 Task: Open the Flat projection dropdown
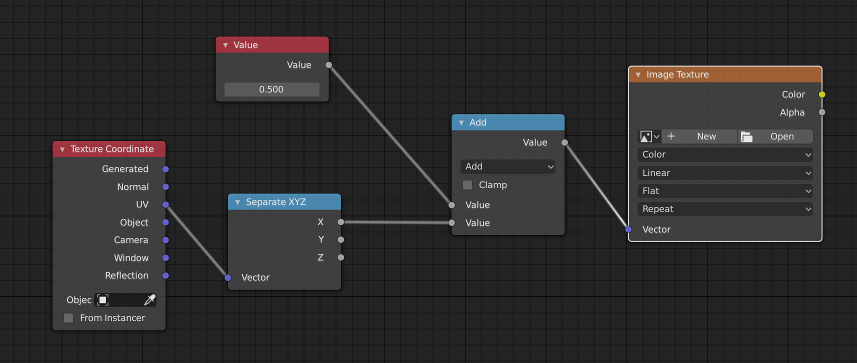(725, 191)
